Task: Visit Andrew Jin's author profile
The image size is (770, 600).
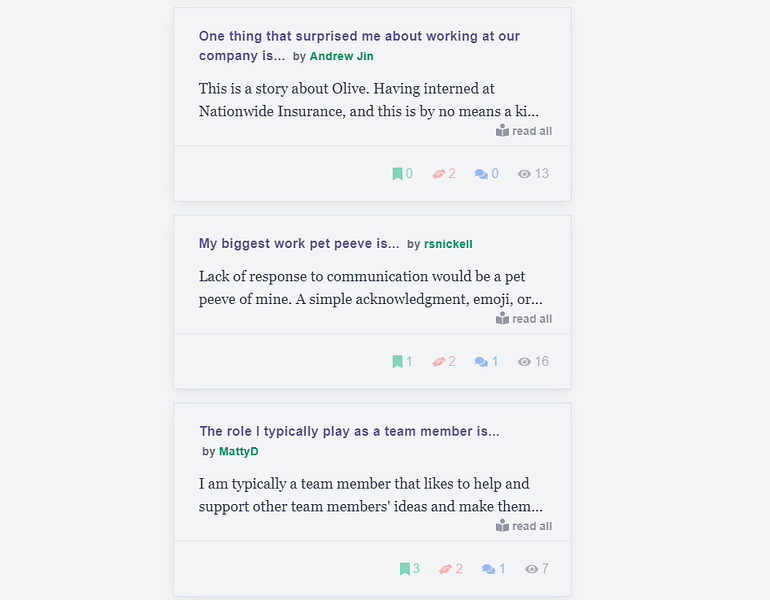Action: click(x=341, y=56)
